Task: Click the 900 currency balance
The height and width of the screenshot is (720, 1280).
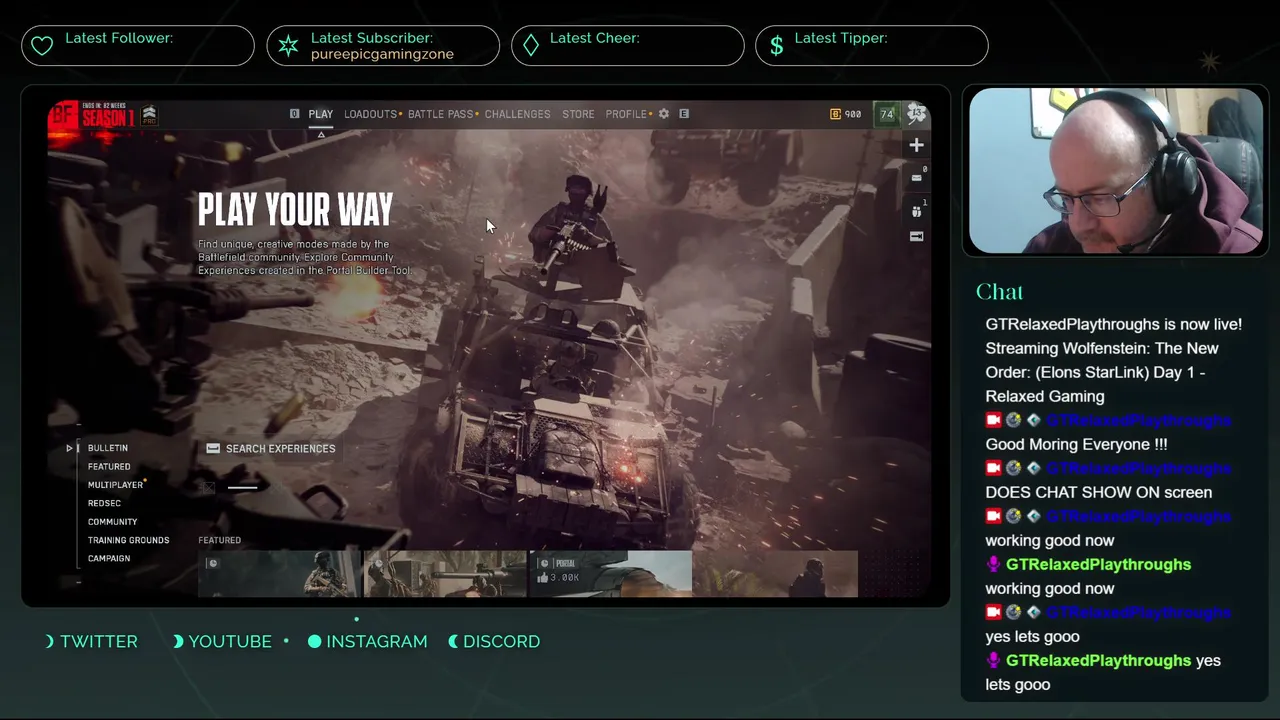Action: point(846,114)
